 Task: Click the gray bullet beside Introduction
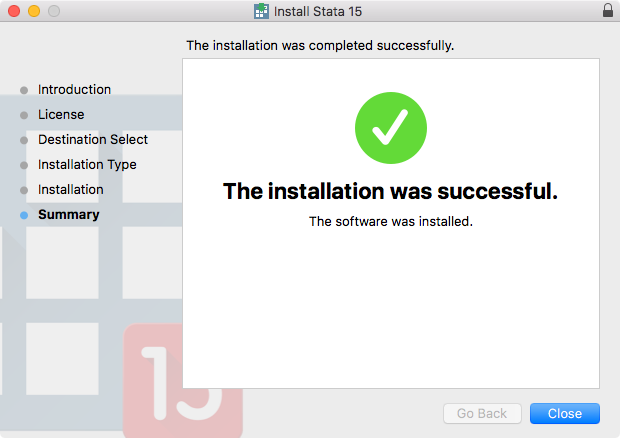[24, 90]
